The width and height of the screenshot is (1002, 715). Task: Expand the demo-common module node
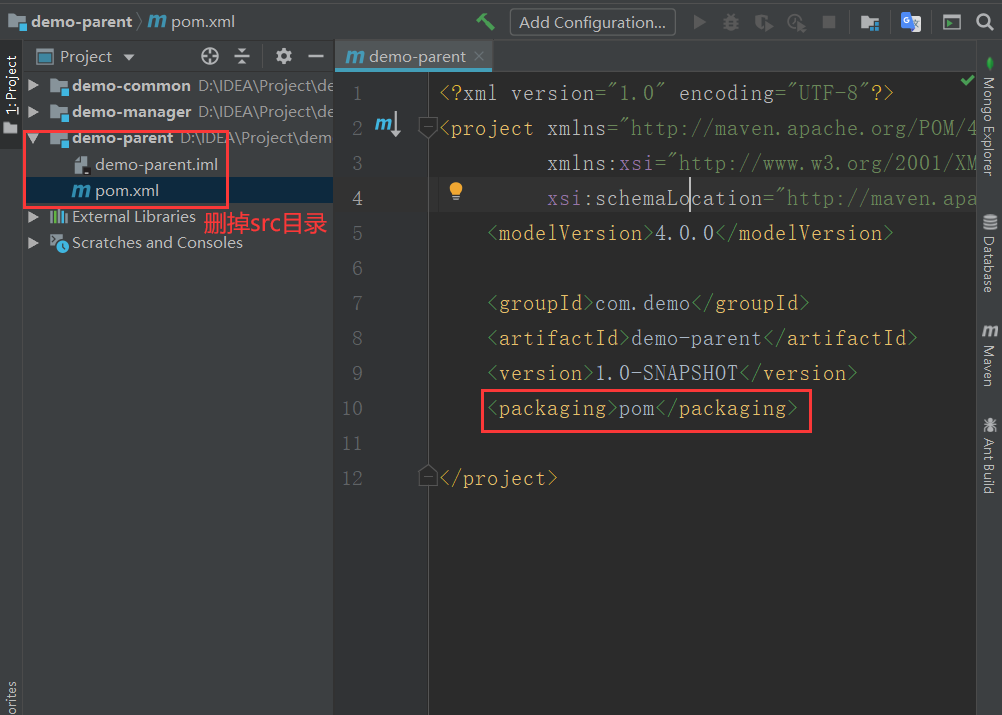click(x=34, y=85)
